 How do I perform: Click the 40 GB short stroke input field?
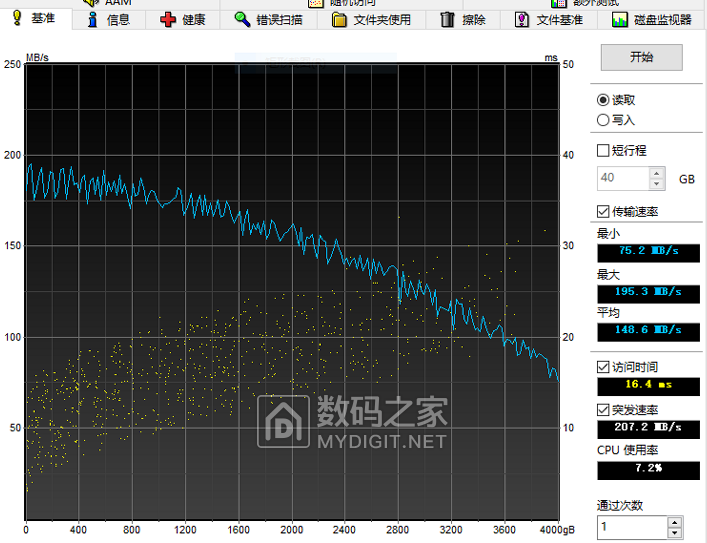[623, 178]
